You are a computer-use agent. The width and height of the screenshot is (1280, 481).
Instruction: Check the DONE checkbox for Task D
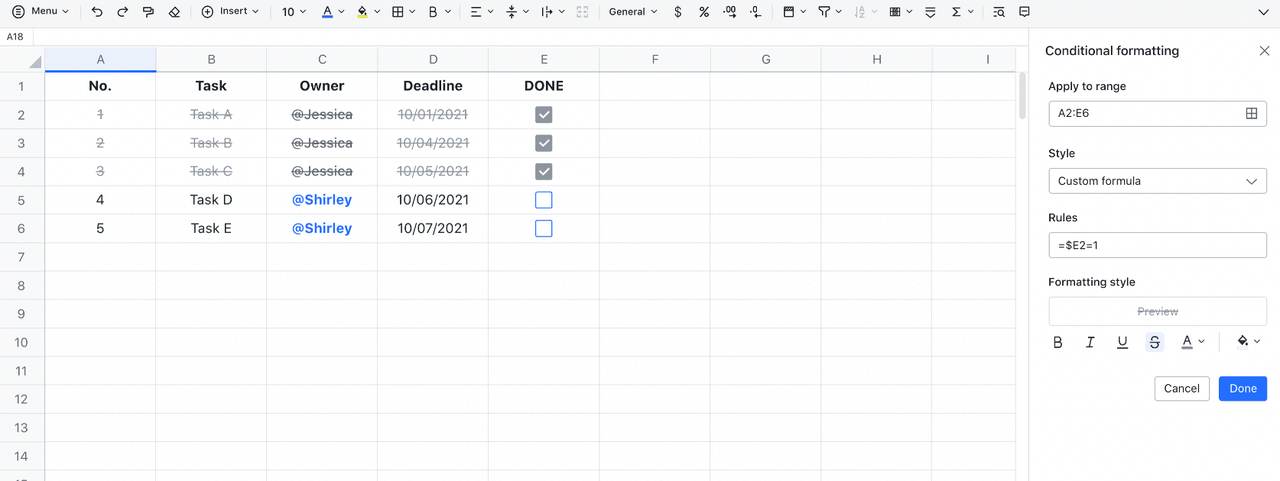pyautogui.click(x=543, y=200)
